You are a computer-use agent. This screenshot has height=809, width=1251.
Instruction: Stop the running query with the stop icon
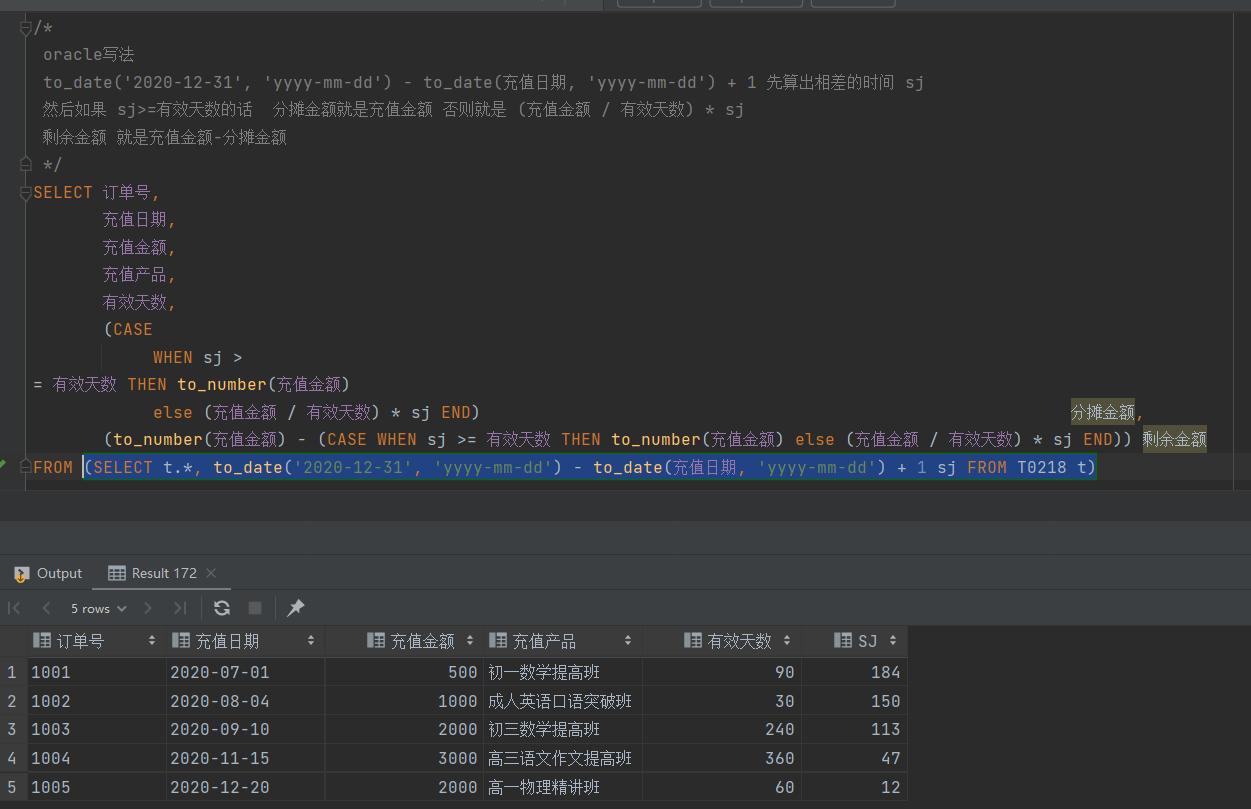pos(253,608)
